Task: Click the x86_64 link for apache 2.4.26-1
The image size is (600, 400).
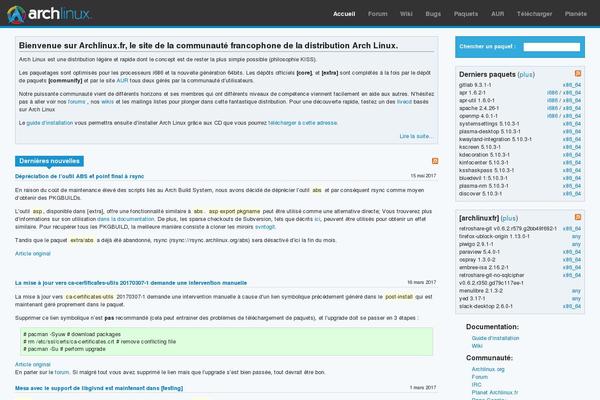Action: (572, 108)
